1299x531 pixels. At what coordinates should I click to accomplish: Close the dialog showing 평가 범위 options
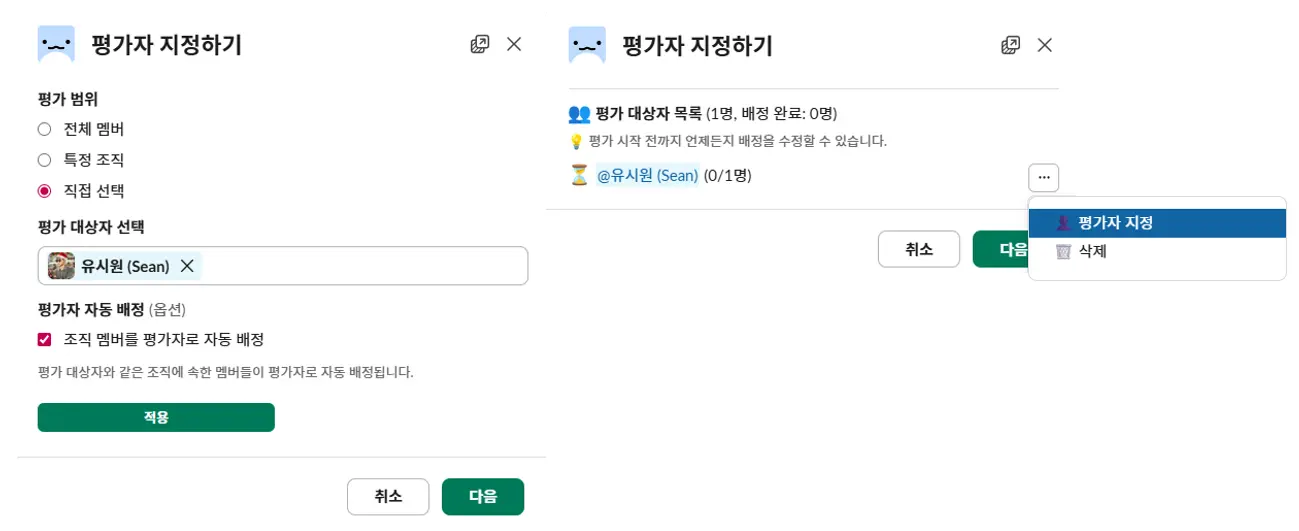(x=514, y=44)
